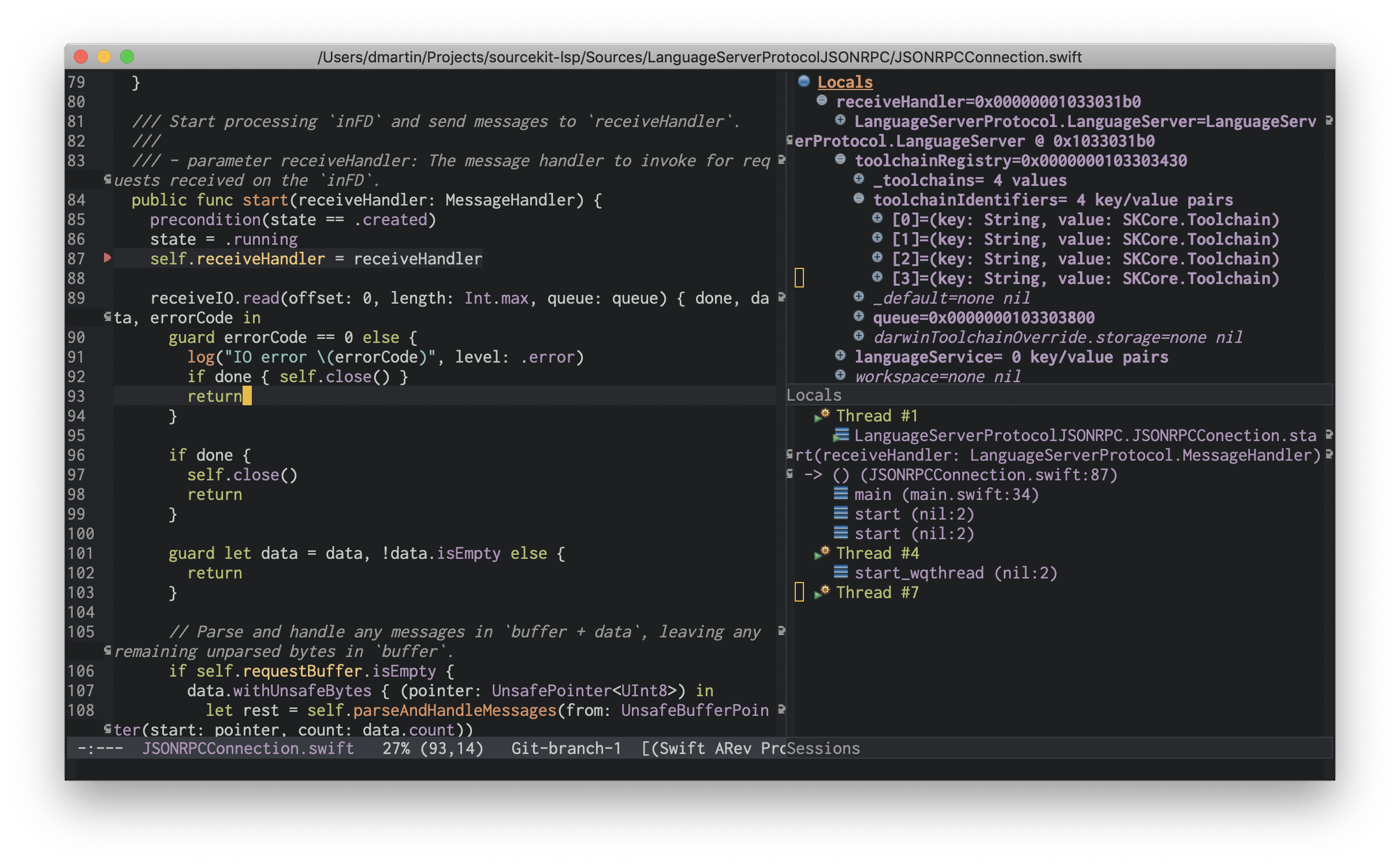This screenshot has width=1400, height=866.
Task: Collapse the receiveHandler variable node
Action: 822,101
